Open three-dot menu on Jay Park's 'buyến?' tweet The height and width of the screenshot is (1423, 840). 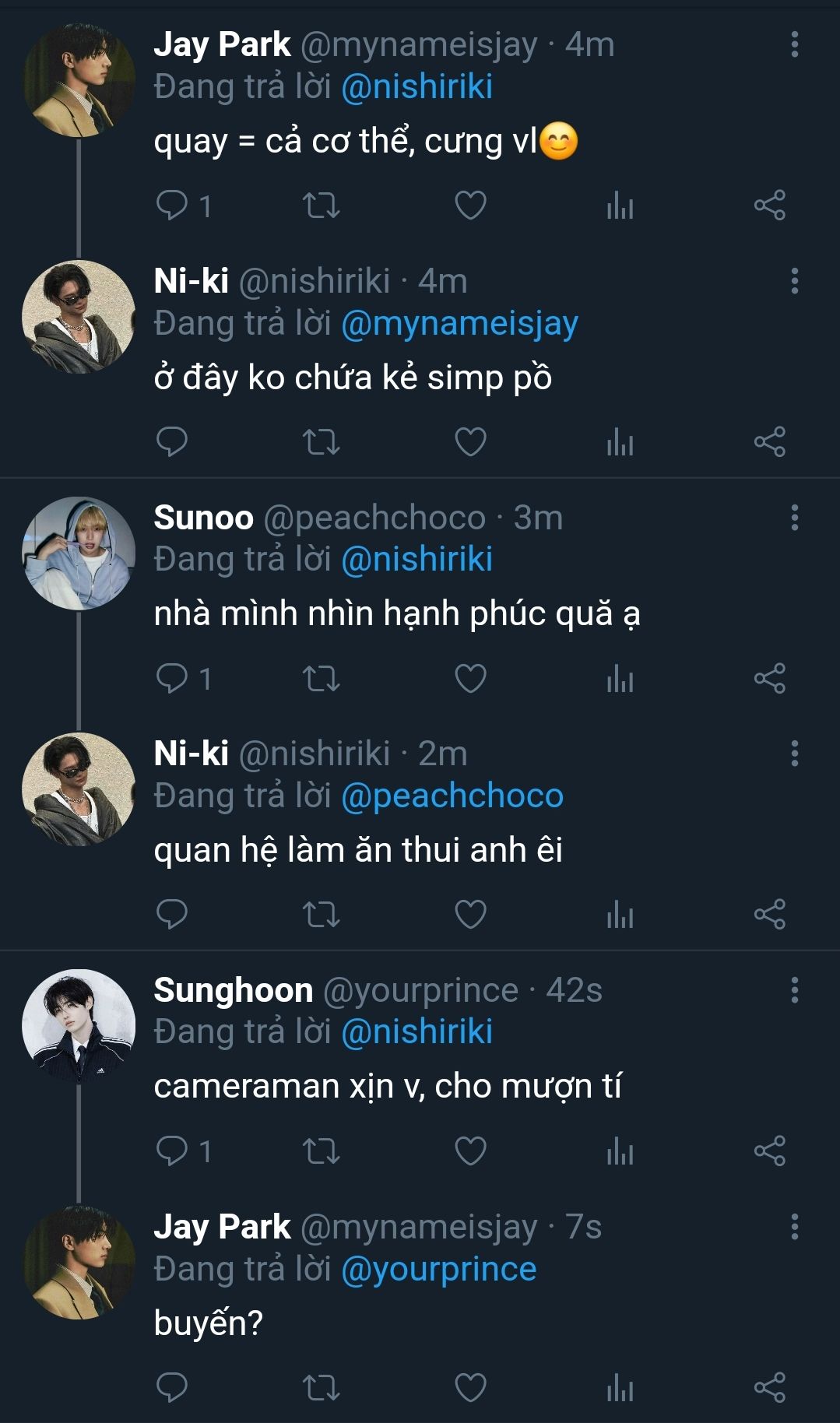tap(794, 1227)
